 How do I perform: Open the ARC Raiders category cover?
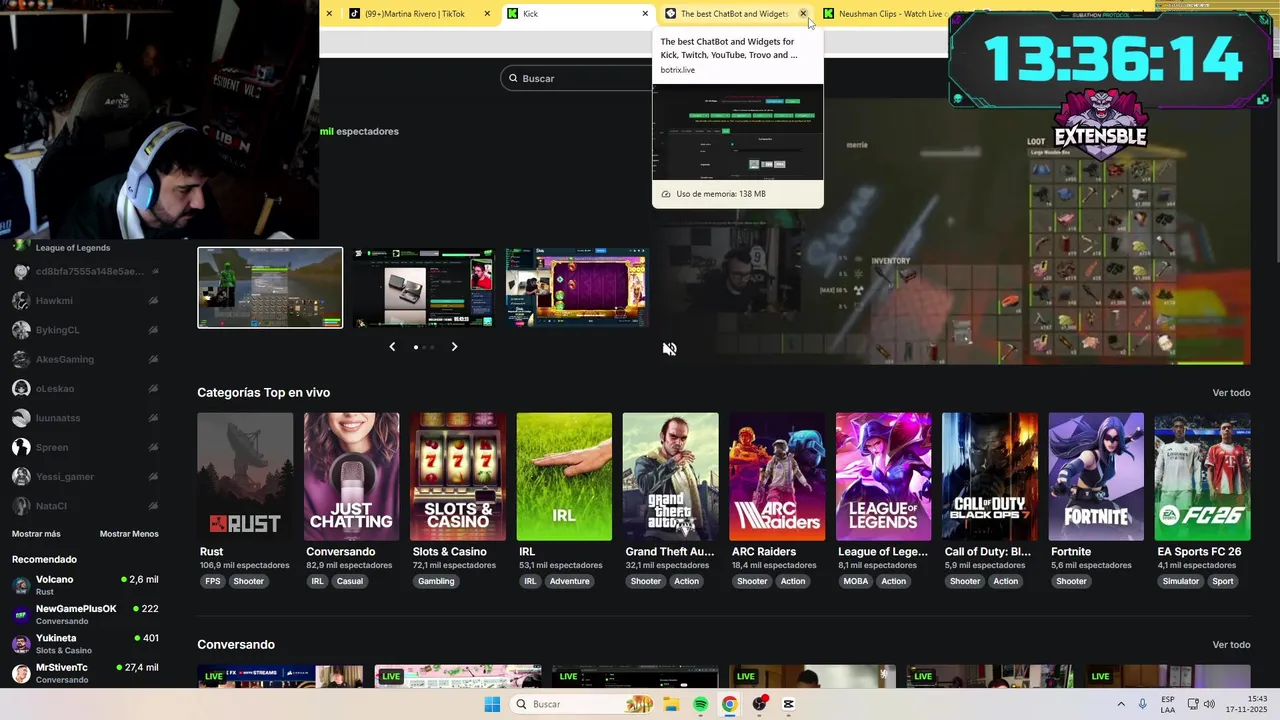point(777,477)
